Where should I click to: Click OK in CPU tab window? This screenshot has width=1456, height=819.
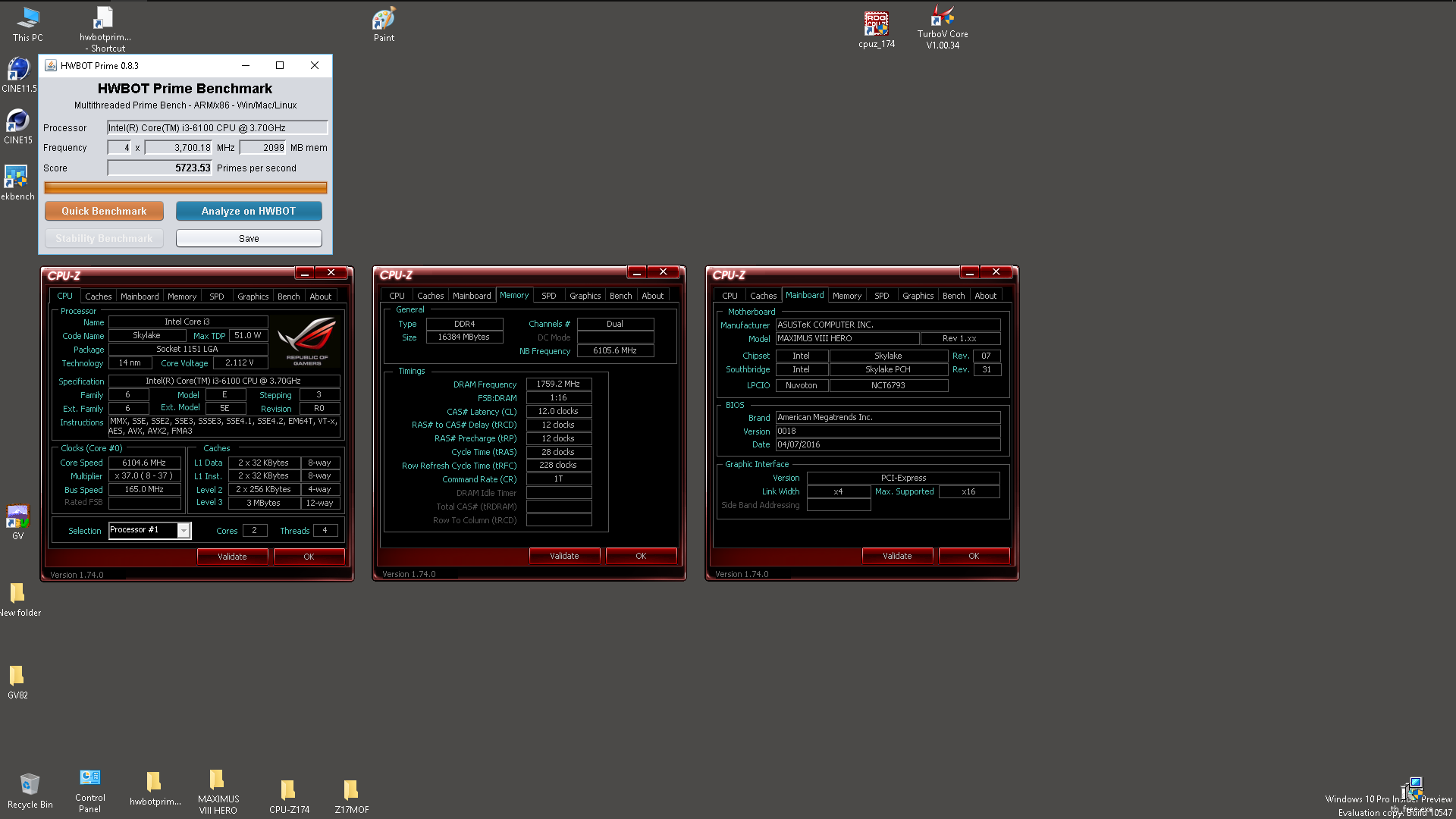pyautogui.click(x=309, y=557)
